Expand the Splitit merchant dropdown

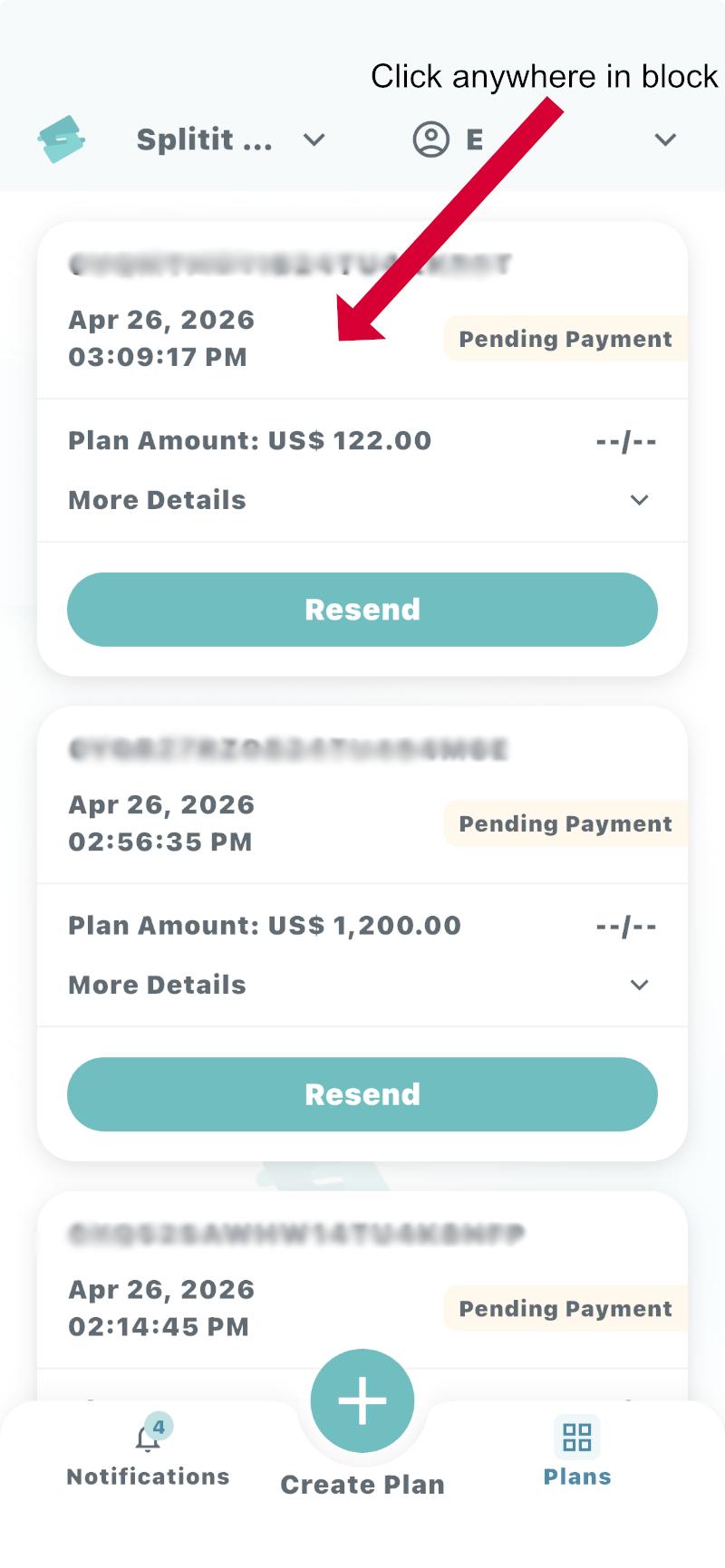pyautogui.click(x=314, y=139)
